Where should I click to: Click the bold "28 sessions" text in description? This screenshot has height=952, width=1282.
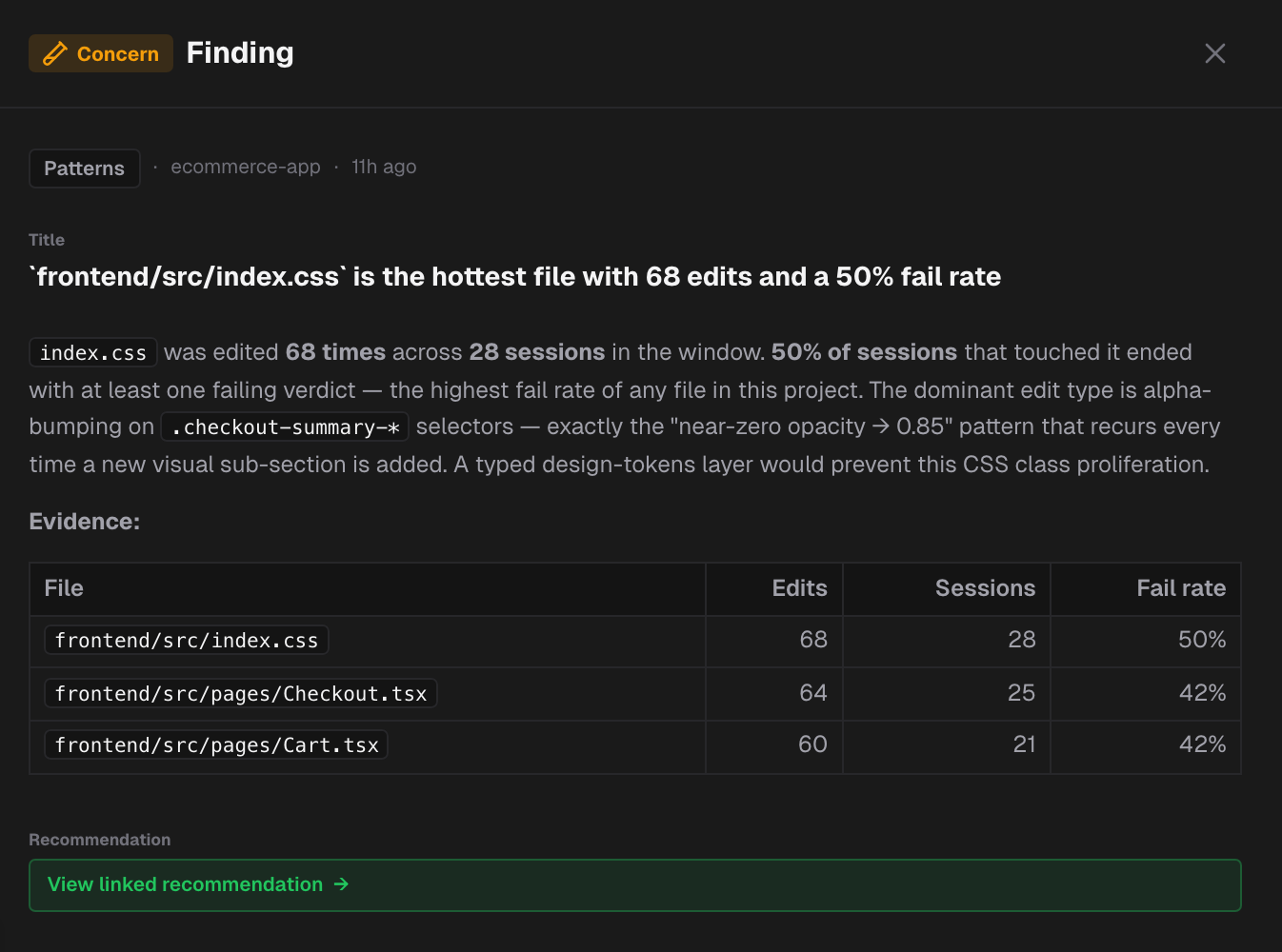[x=537, y=352]
